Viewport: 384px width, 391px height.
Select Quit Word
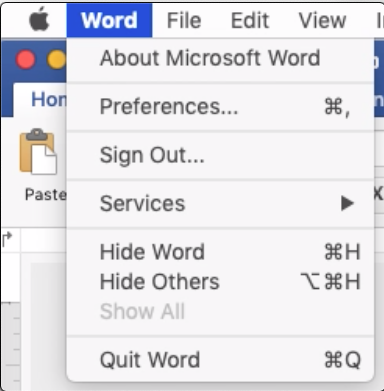[x=220, y=360]
